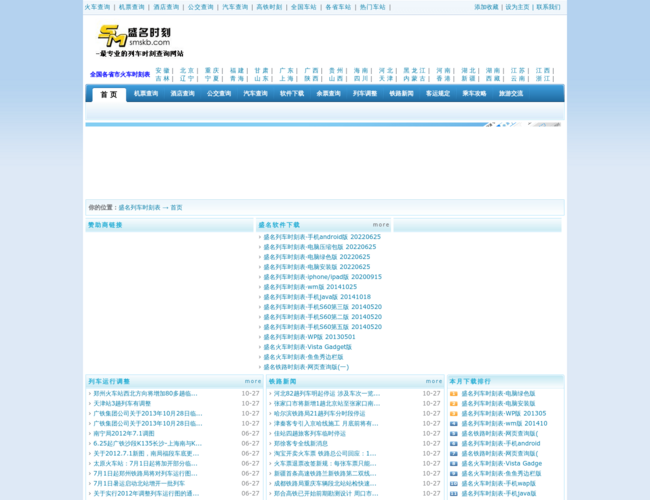Image resolution: width=650 pixels, height=500 pixels.
Task: Click the rank icon beside 手机wap版 download
Action: point(453,484)
